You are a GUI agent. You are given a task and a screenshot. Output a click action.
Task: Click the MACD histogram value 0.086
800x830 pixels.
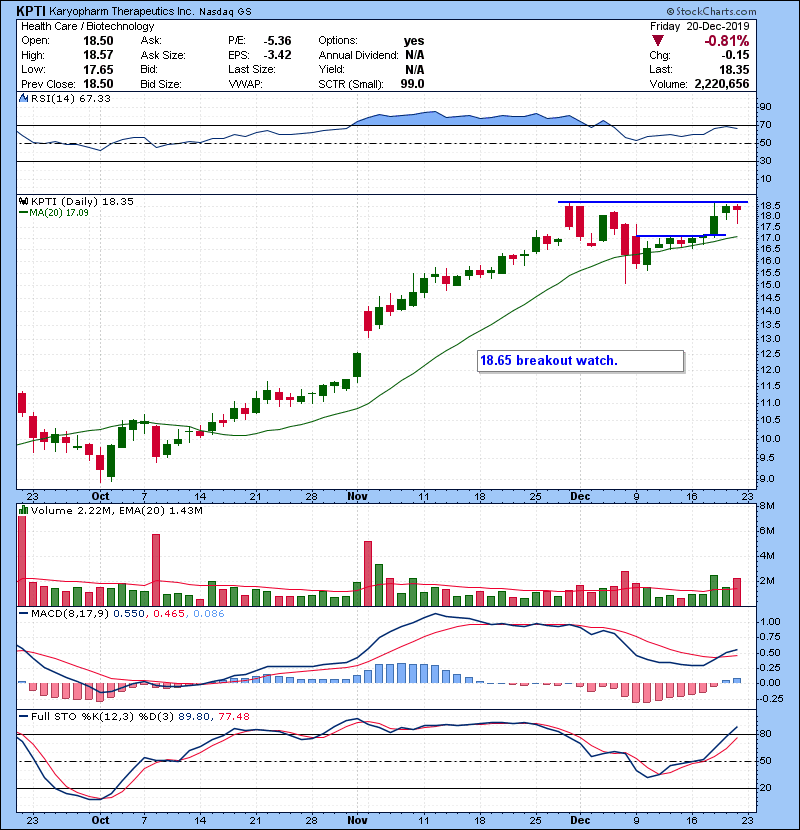[209, 614]
